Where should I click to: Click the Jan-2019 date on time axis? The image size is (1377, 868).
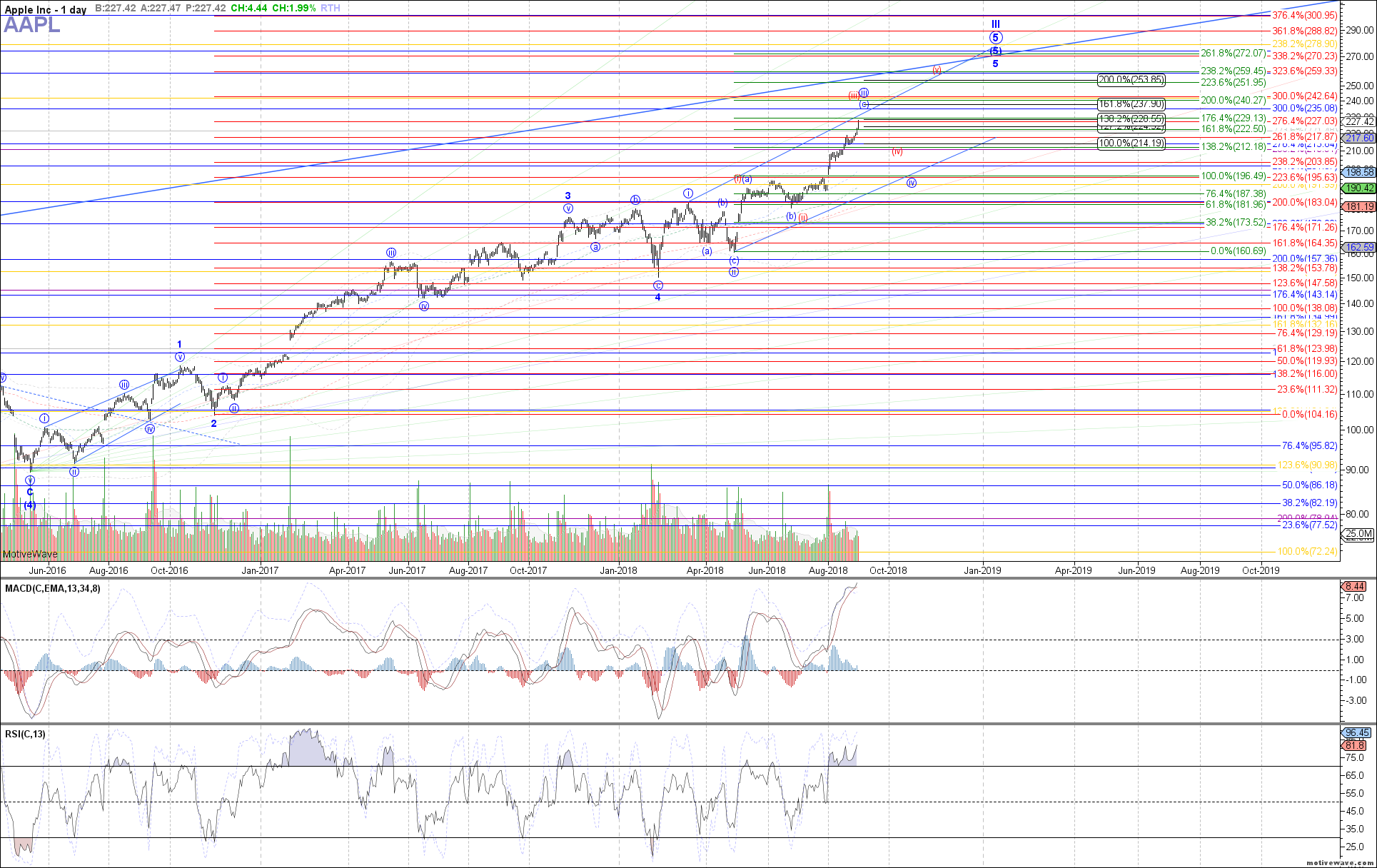[982, 570]
